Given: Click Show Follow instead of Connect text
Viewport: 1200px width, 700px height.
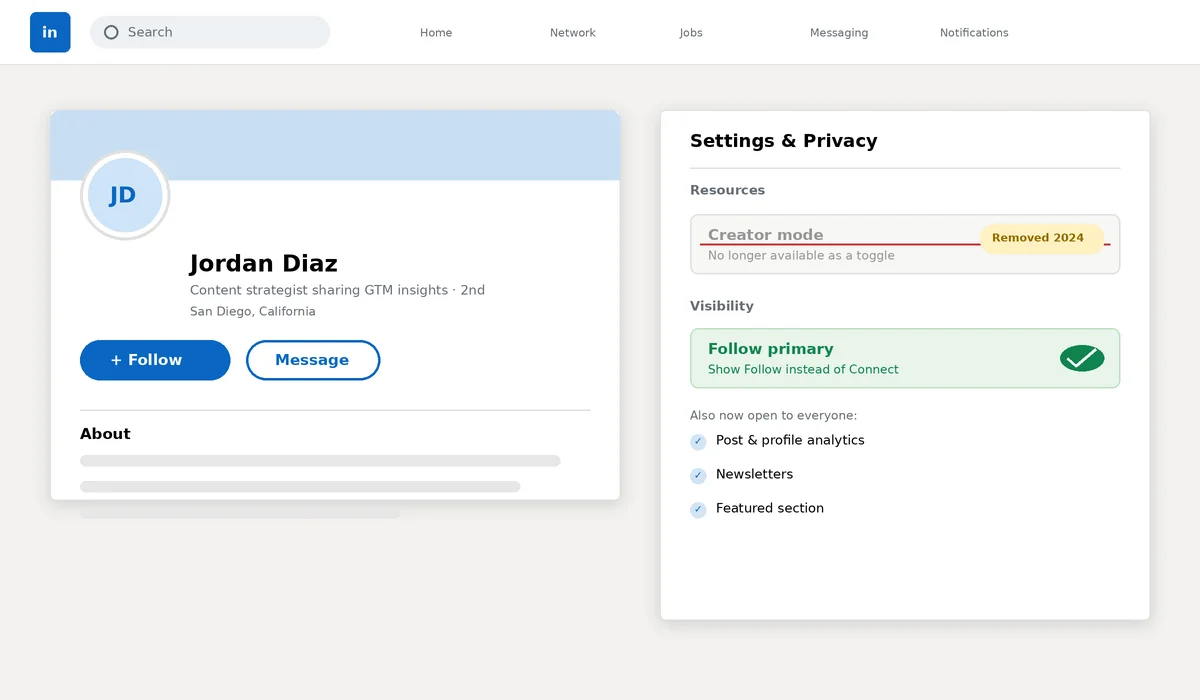Looking at the screenshot, I should (803, 370).
